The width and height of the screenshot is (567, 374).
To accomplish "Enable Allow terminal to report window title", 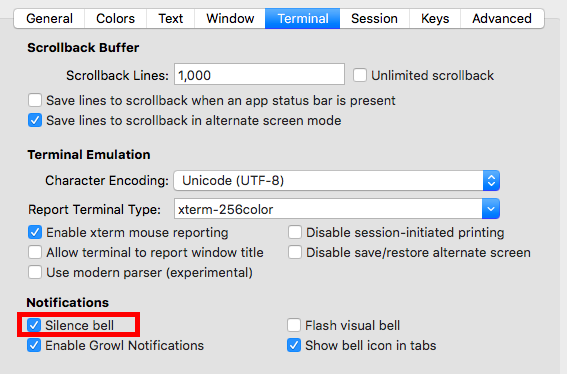I will click(35, 252).
